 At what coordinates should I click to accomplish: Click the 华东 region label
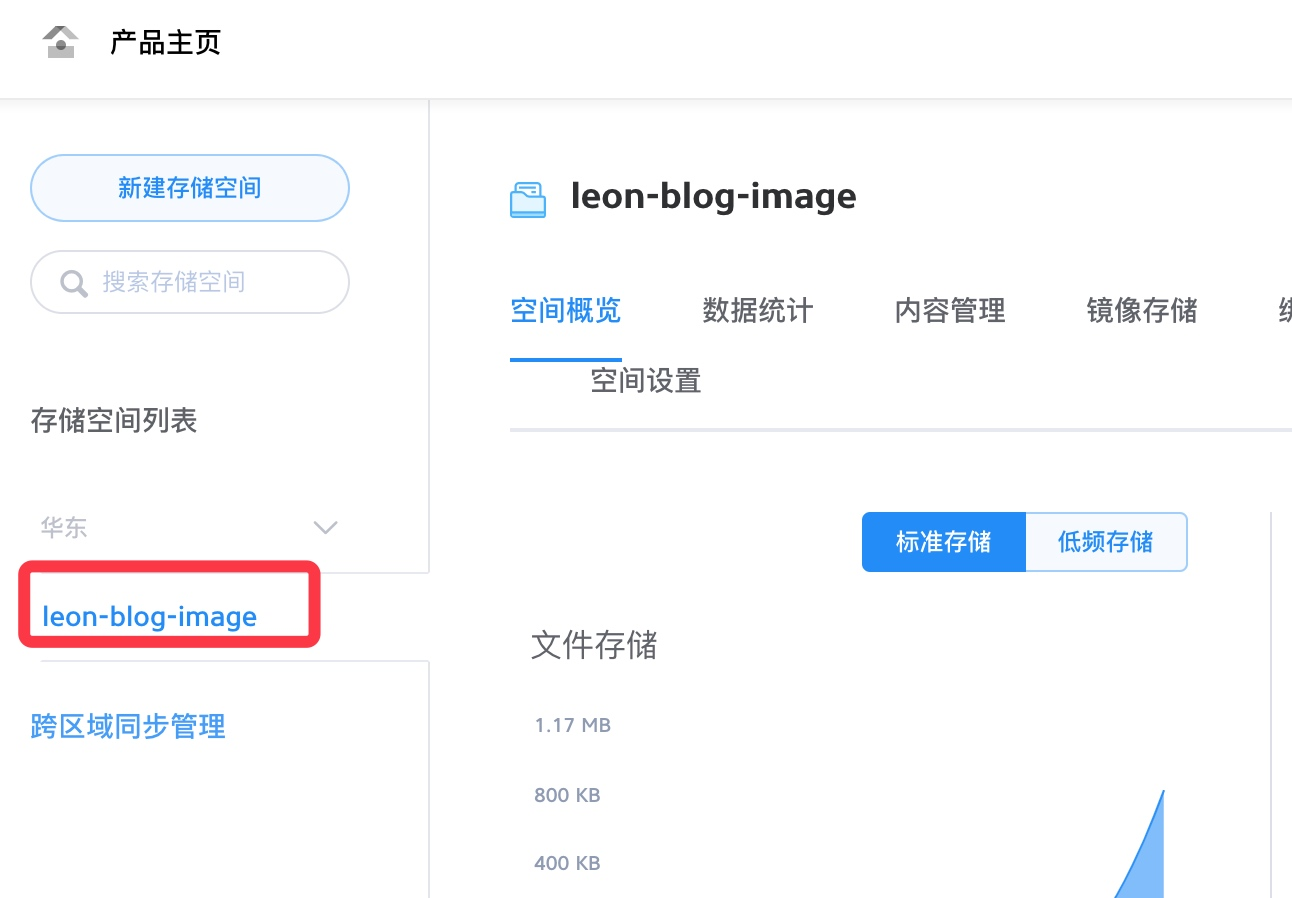64,527
